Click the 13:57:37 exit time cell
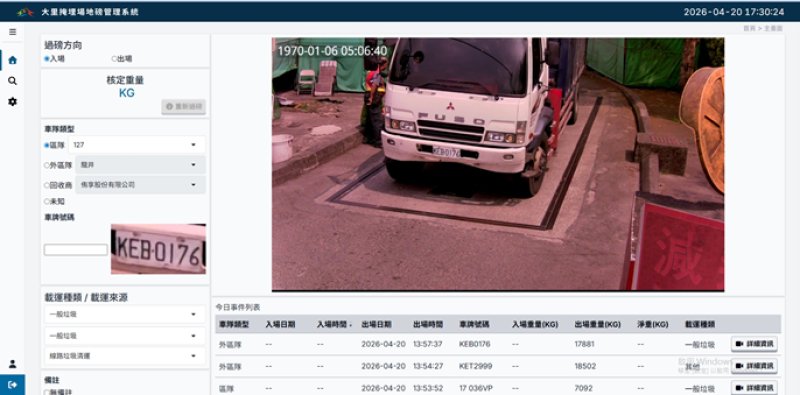 [429, 344]
